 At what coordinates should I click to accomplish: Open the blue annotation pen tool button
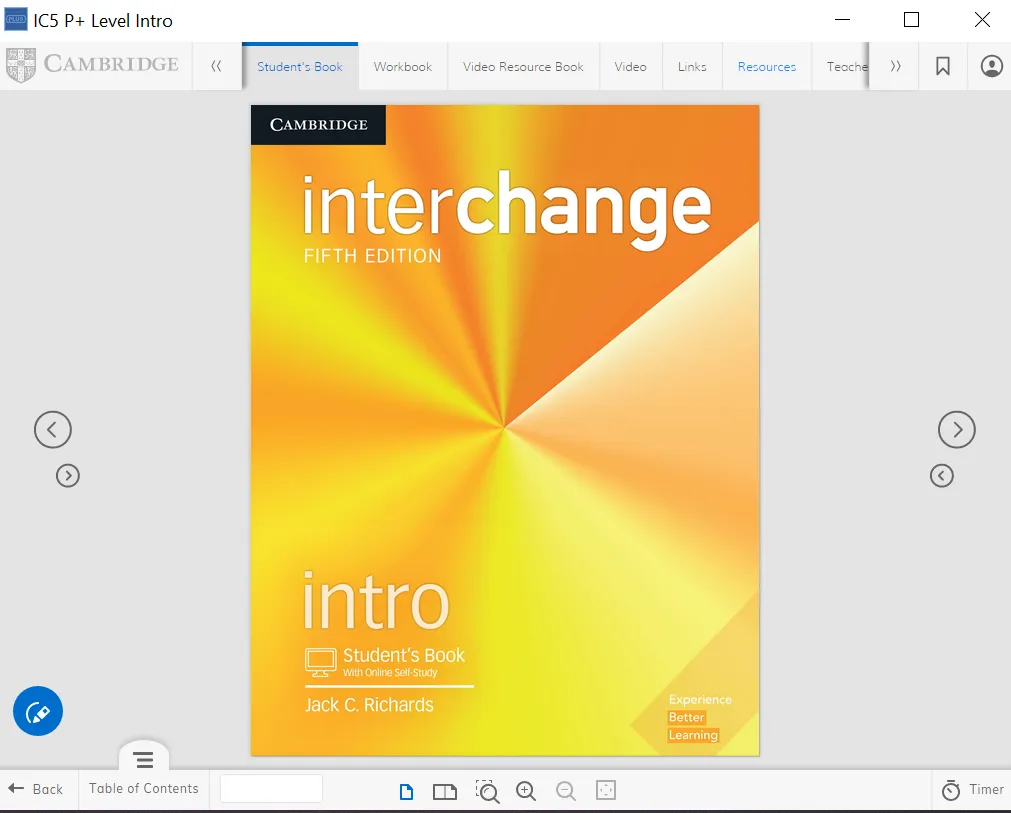[x=38, y=711]
